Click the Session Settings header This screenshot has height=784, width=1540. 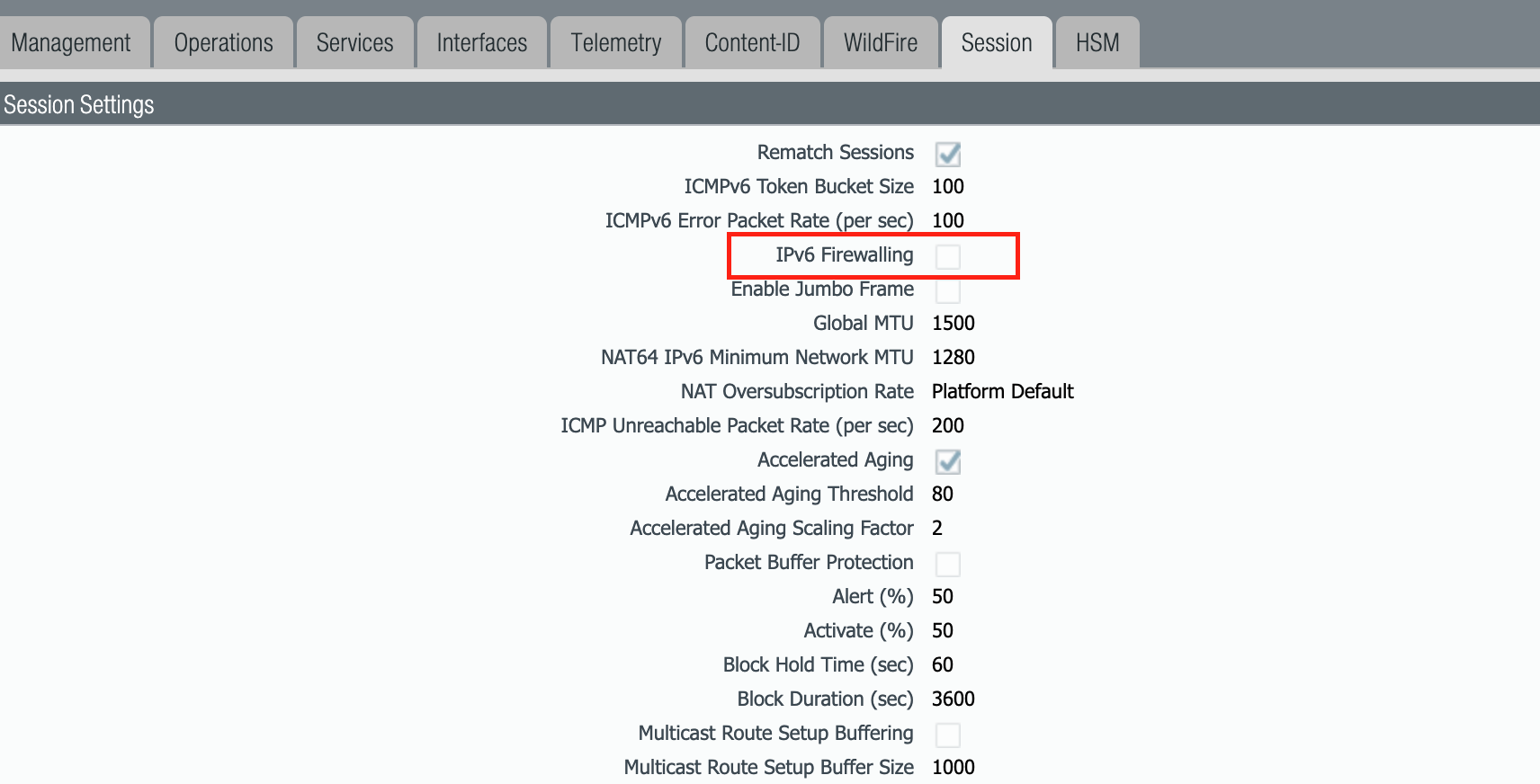pyautogui.click(x=79, y=105)
